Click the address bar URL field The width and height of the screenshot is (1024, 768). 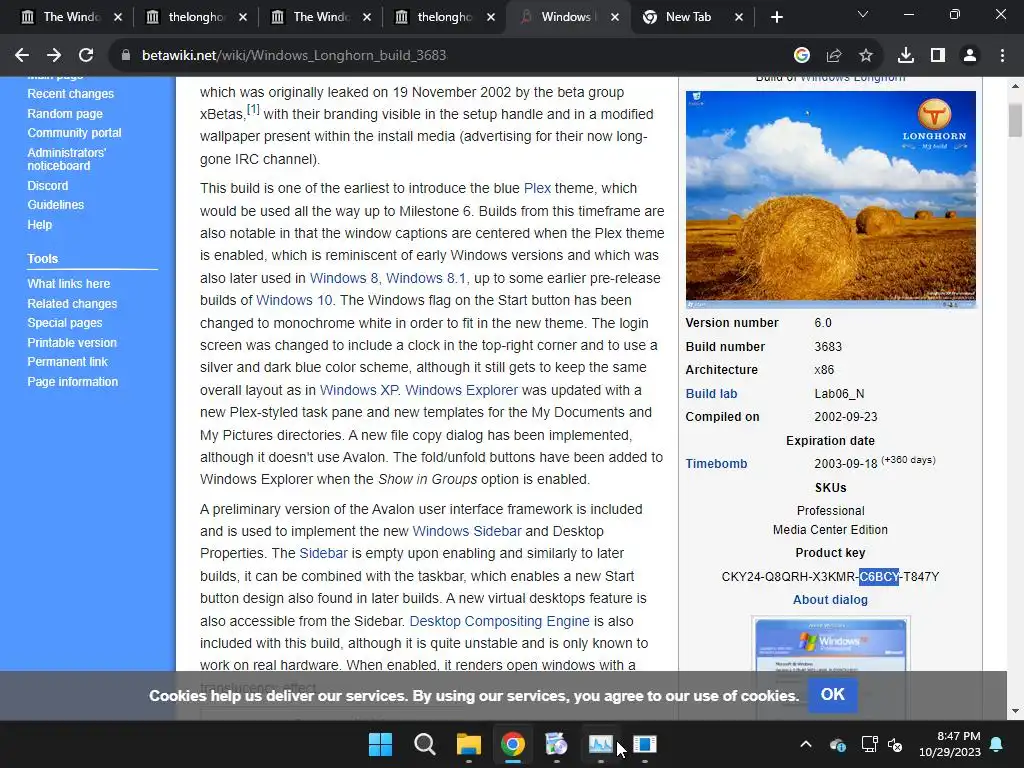[x=451, y=56]
